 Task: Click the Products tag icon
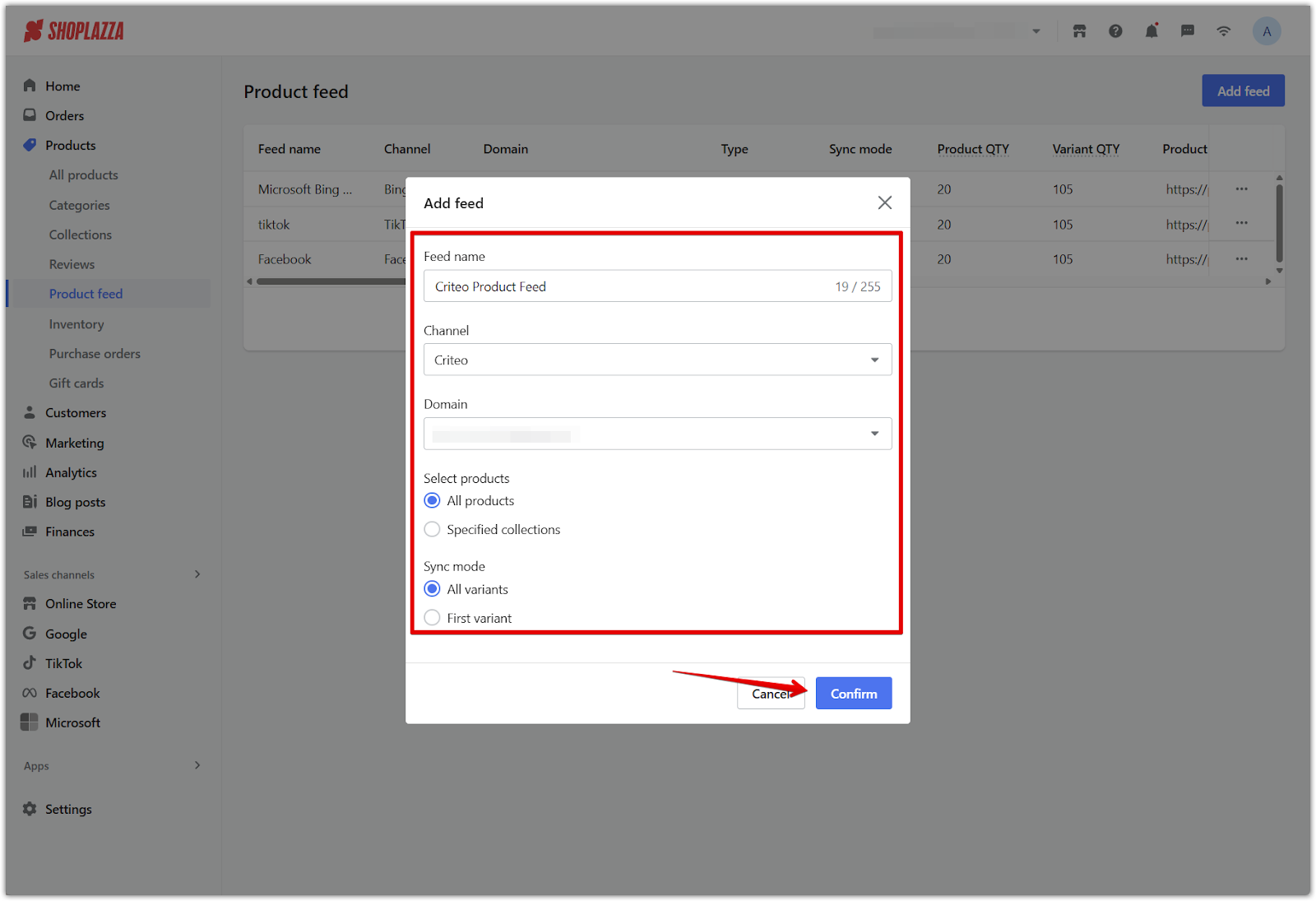click(x=30, y=145)
